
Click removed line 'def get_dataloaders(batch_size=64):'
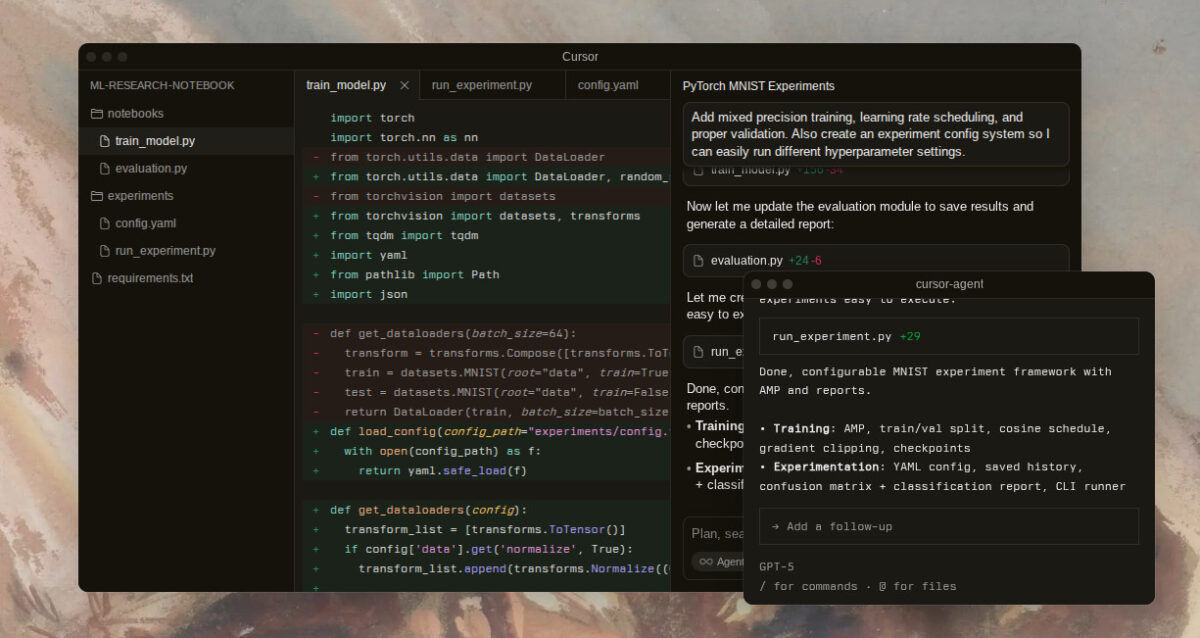(454, 334)
